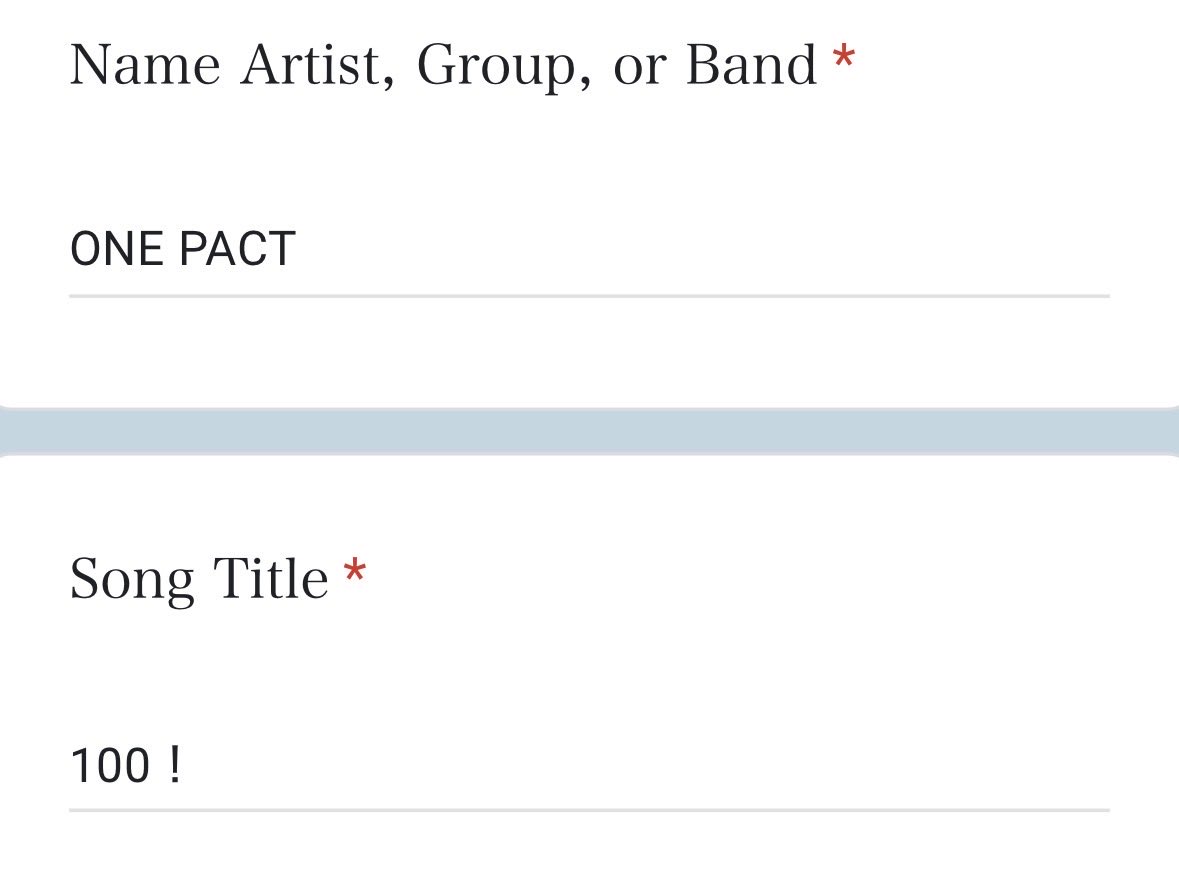
Task: Click the underline beneath ONE PACT
Action: click(589, 296)
